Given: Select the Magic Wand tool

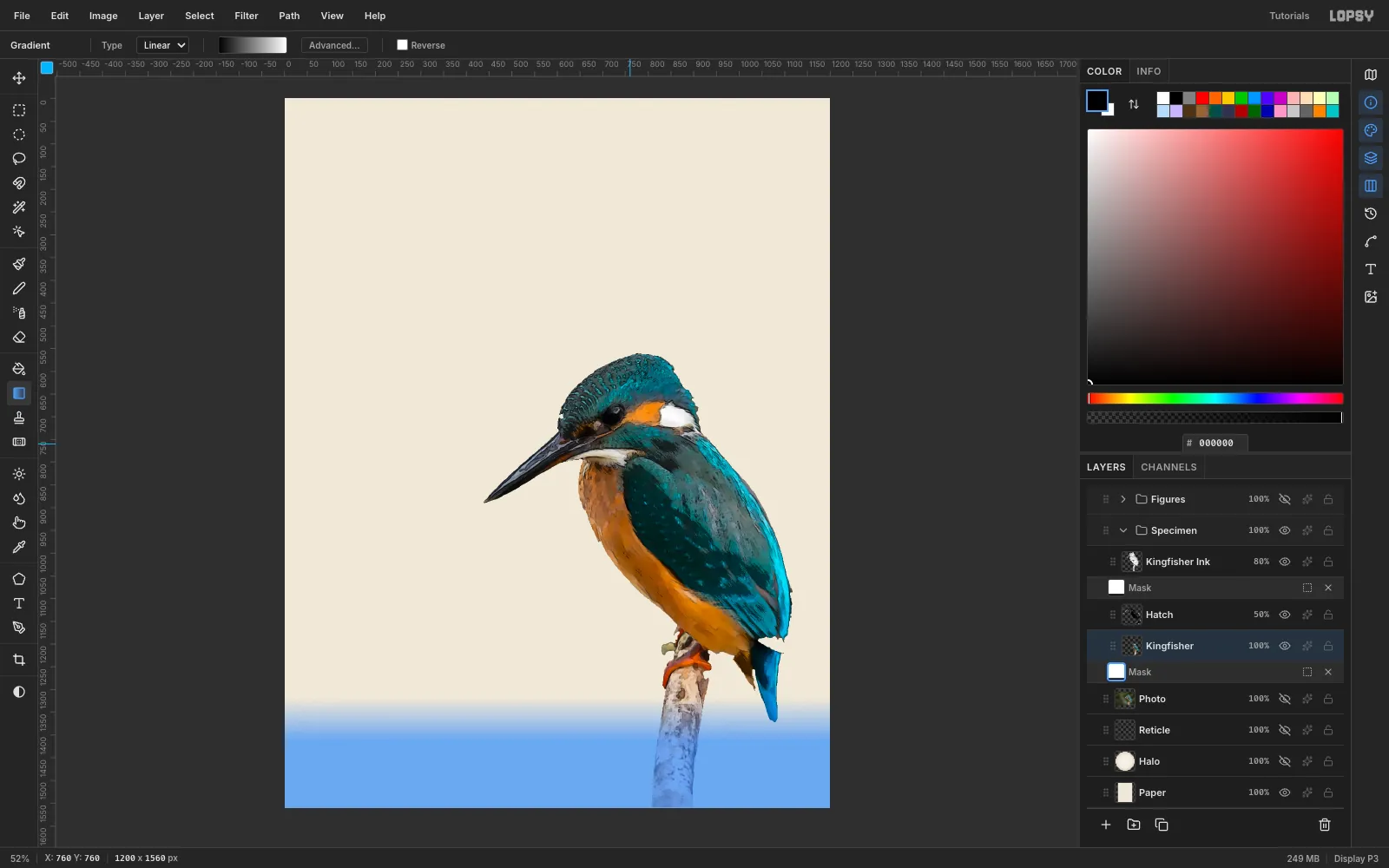Looking at the screenshot, I should click(19, 207).
